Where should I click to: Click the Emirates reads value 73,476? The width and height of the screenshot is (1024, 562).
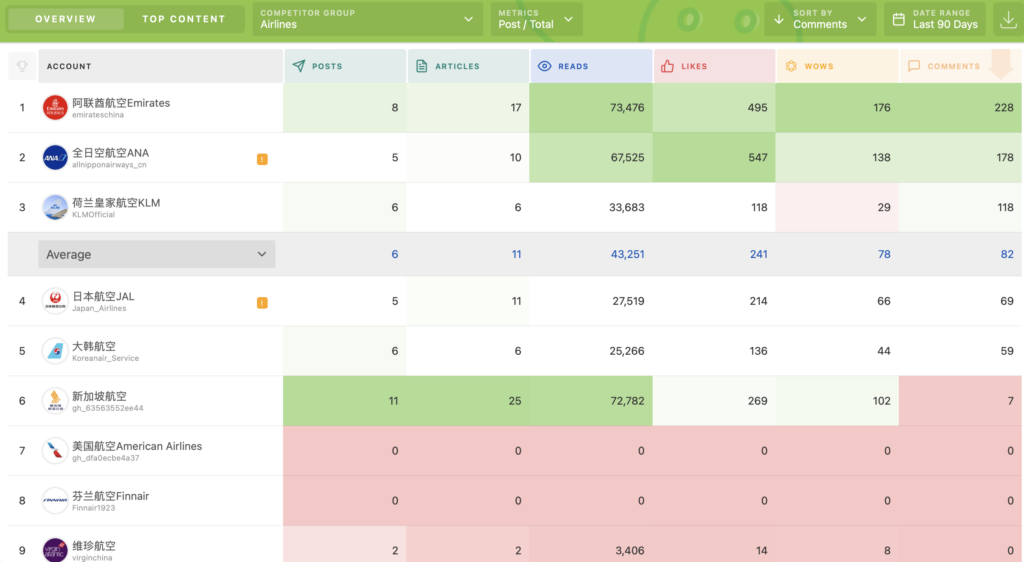627,108
